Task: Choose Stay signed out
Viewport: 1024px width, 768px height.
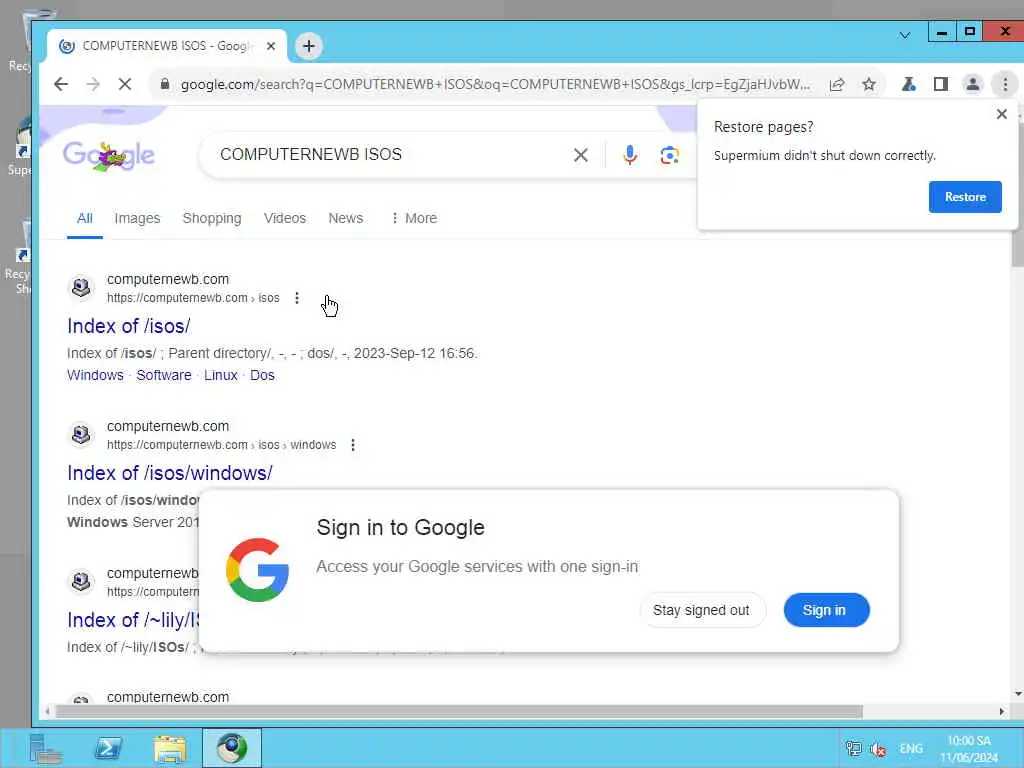Action: click(x=701, y=610)
